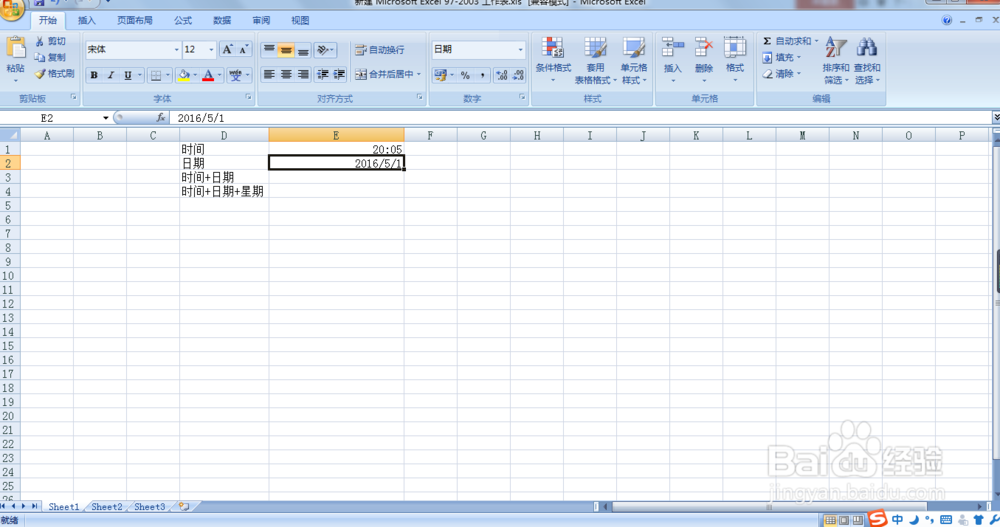
Task: Click the Insert cells (插入) icon
Action: [x=672, y=47]
